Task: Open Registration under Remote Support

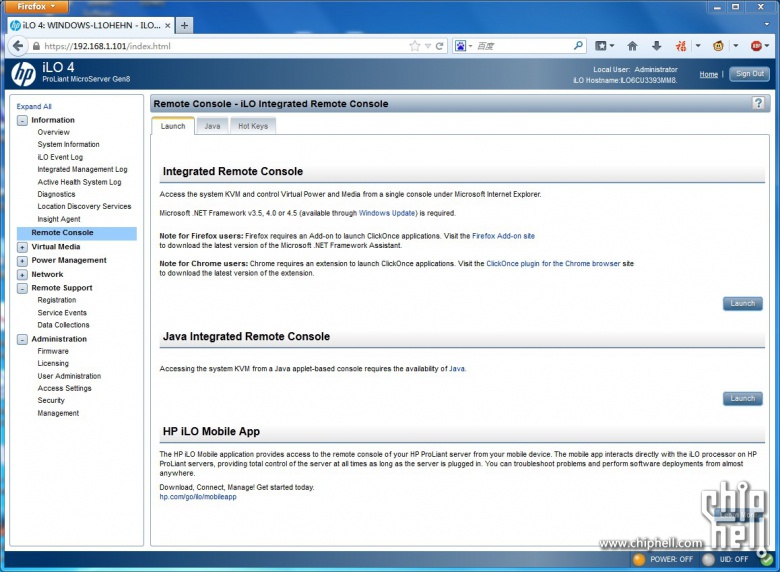Action: [57, 300]
